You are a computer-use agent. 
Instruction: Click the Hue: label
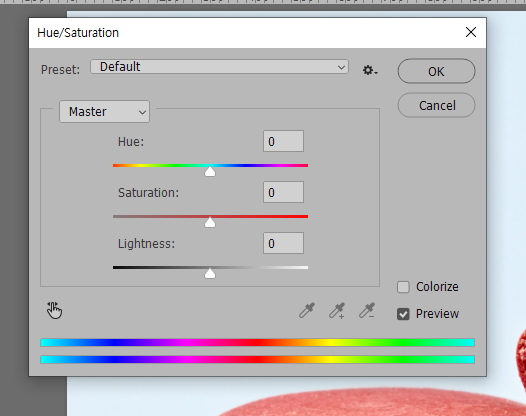click(x=131, y=142)
